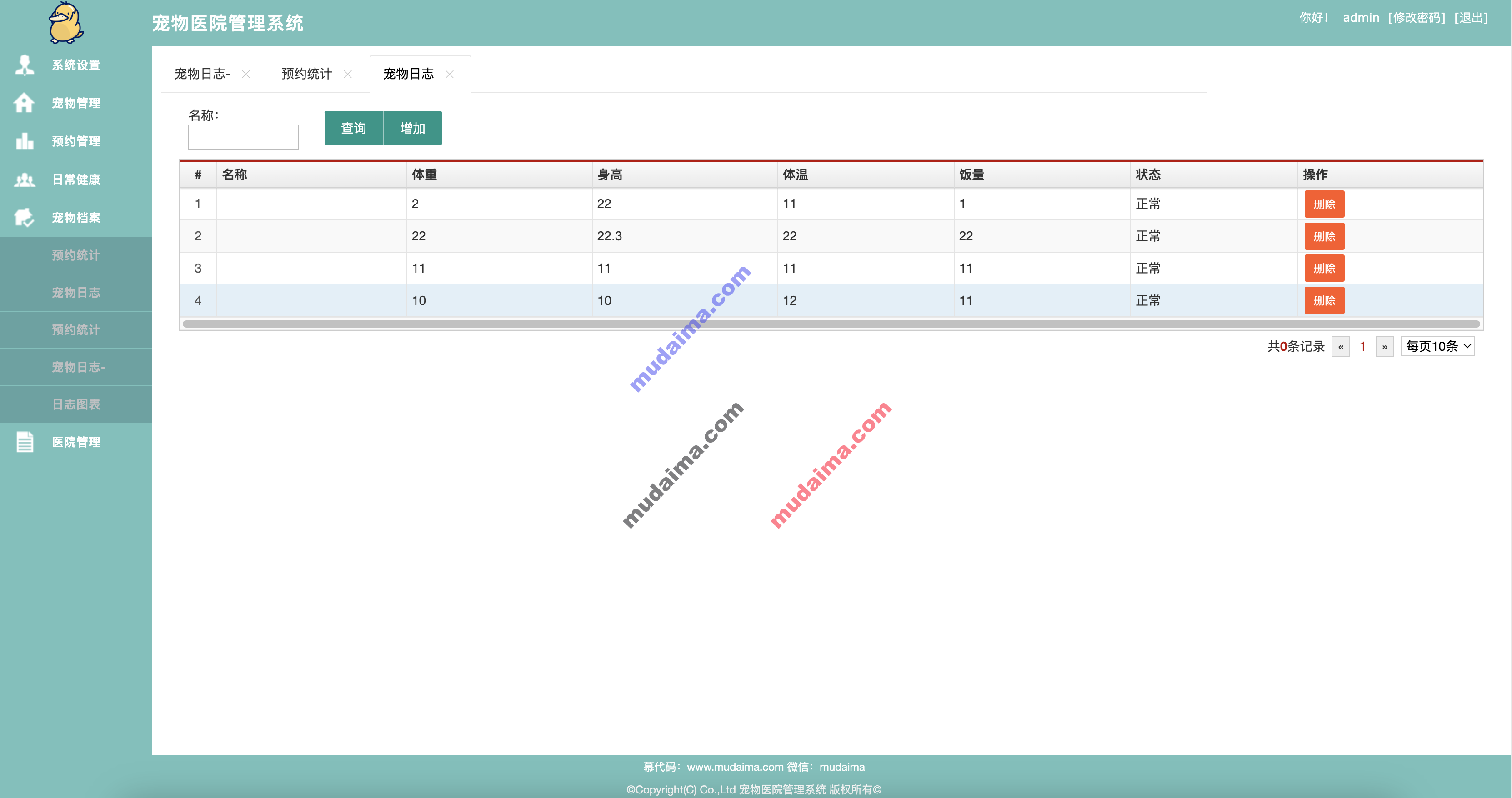Open 宠物日志 submenu item in sidebar
1512x798 pixels.
coord(76,292)
